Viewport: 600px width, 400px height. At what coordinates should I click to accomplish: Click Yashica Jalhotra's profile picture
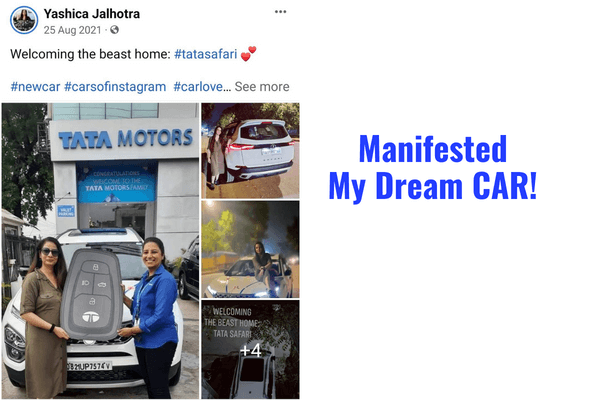[x=24, y=20]
